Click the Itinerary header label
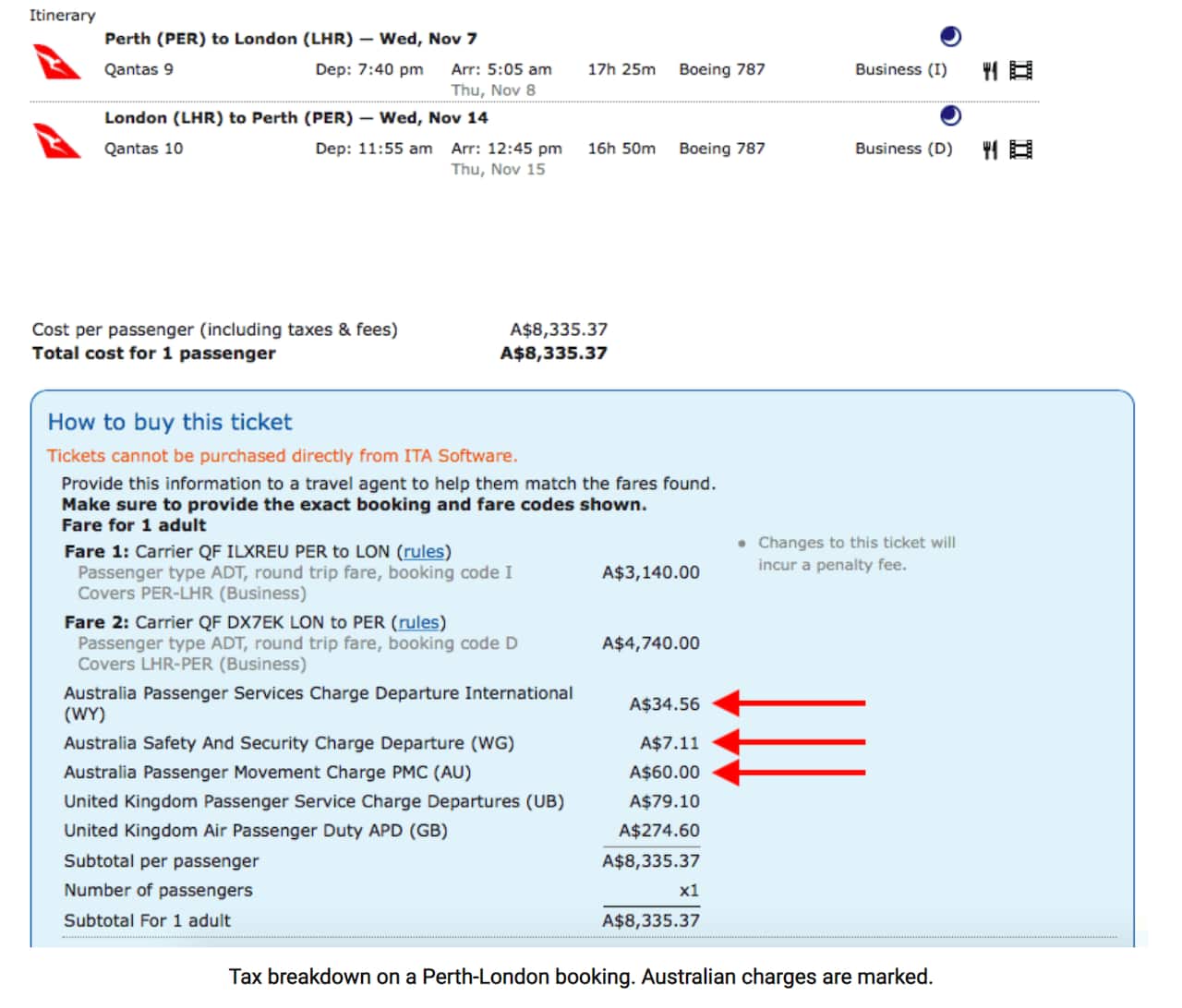 click(63, 15)
